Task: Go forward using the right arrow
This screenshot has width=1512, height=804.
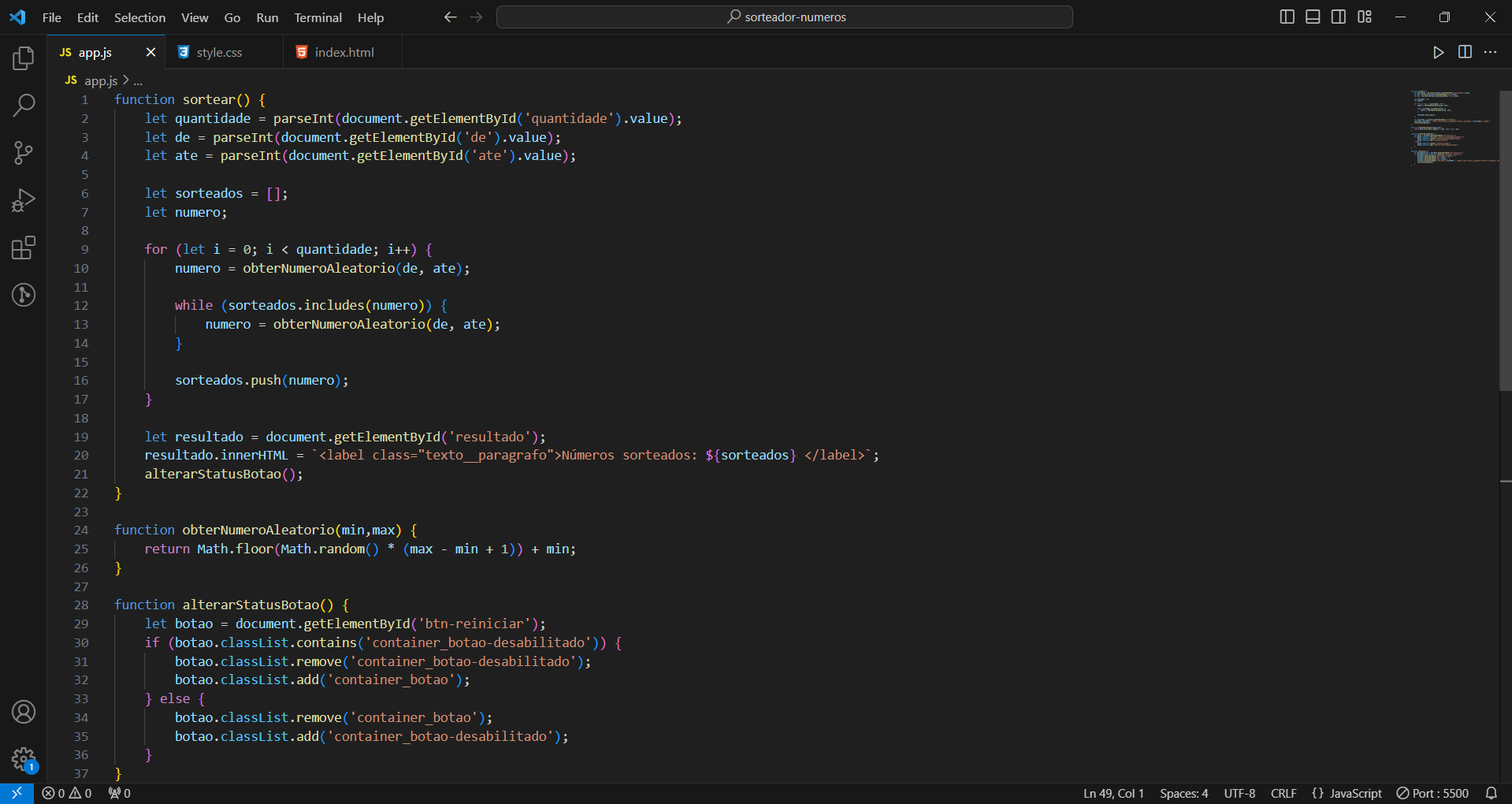Action: (476, 17)
